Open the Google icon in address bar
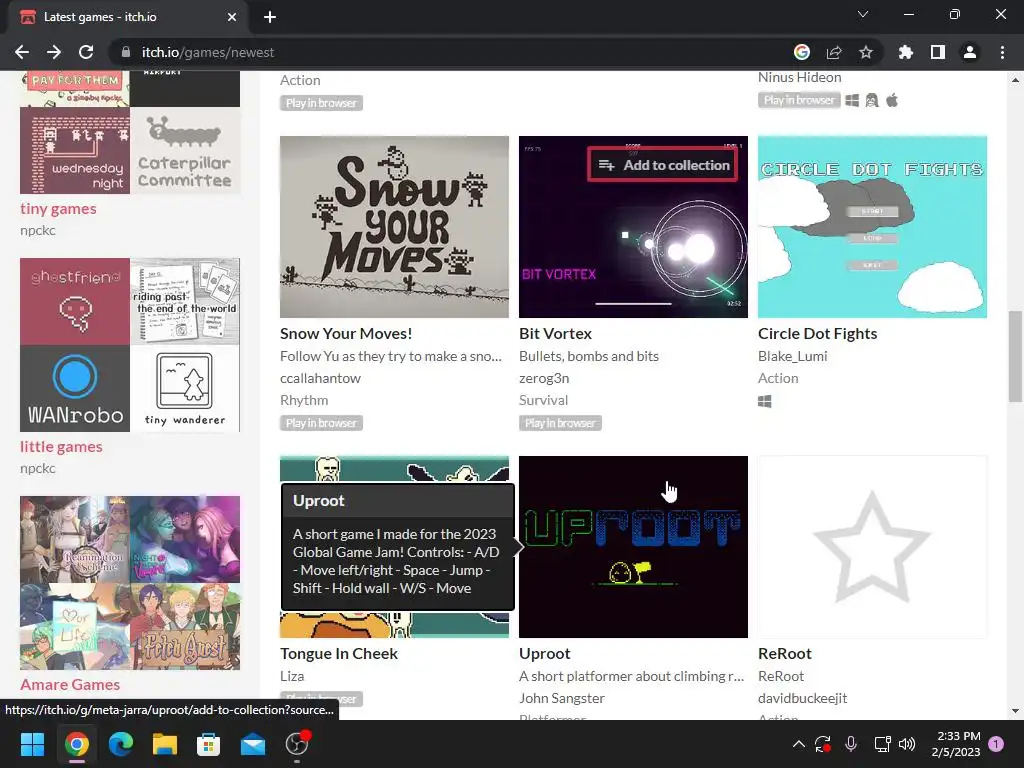The height and width of the screenshot is (768, 1024). (802, 52)
